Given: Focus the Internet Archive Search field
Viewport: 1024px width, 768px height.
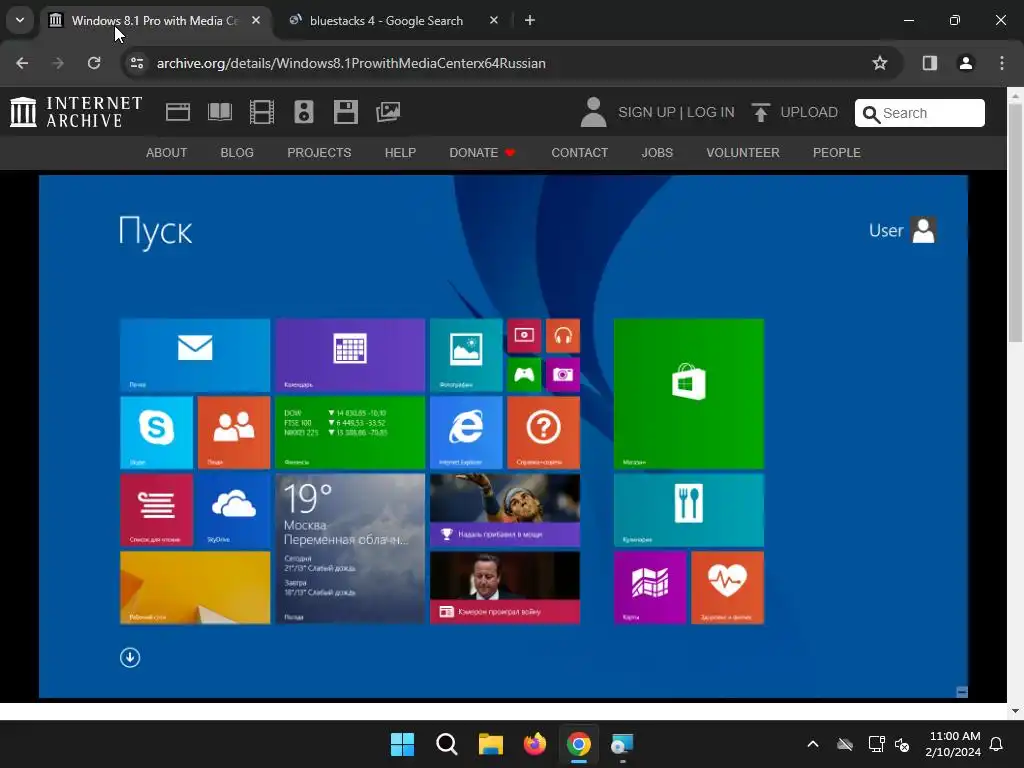Looking at the screenshot, I should tap(920, 113).
